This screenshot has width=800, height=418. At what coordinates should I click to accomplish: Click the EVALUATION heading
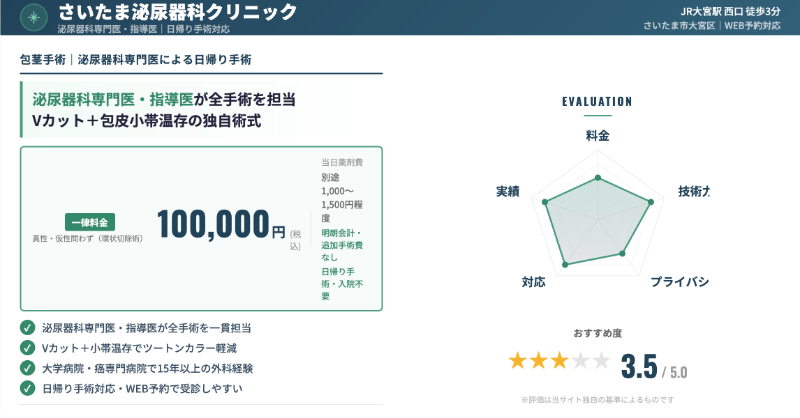click(x=597, y=101)
